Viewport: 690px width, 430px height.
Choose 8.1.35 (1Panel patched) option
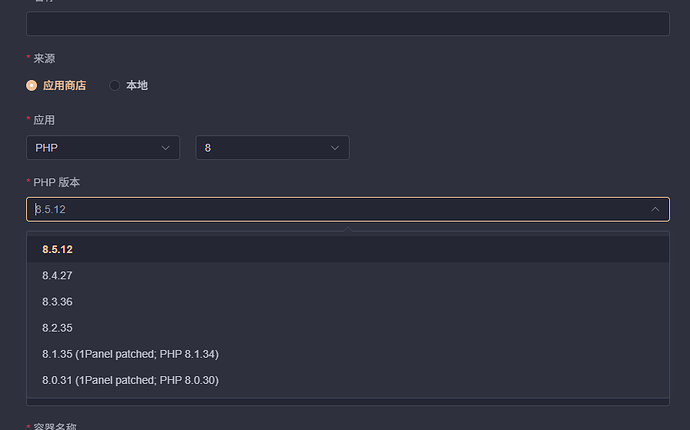click(348, 354)
